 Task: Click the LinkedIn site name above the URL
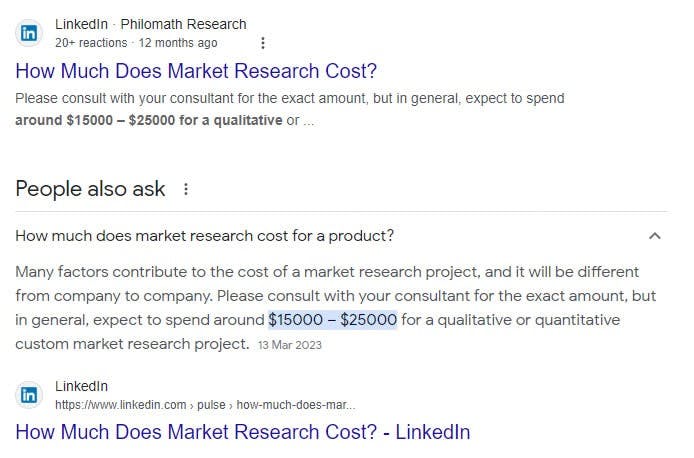click(81, 386)
